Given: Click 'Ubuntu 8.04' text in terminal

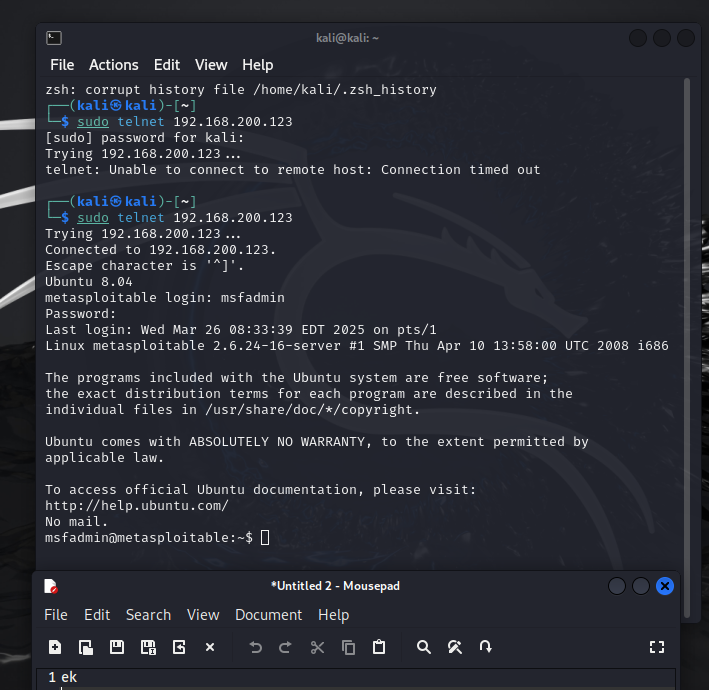Looking at the screenshot, I should (x=89, y=282).
